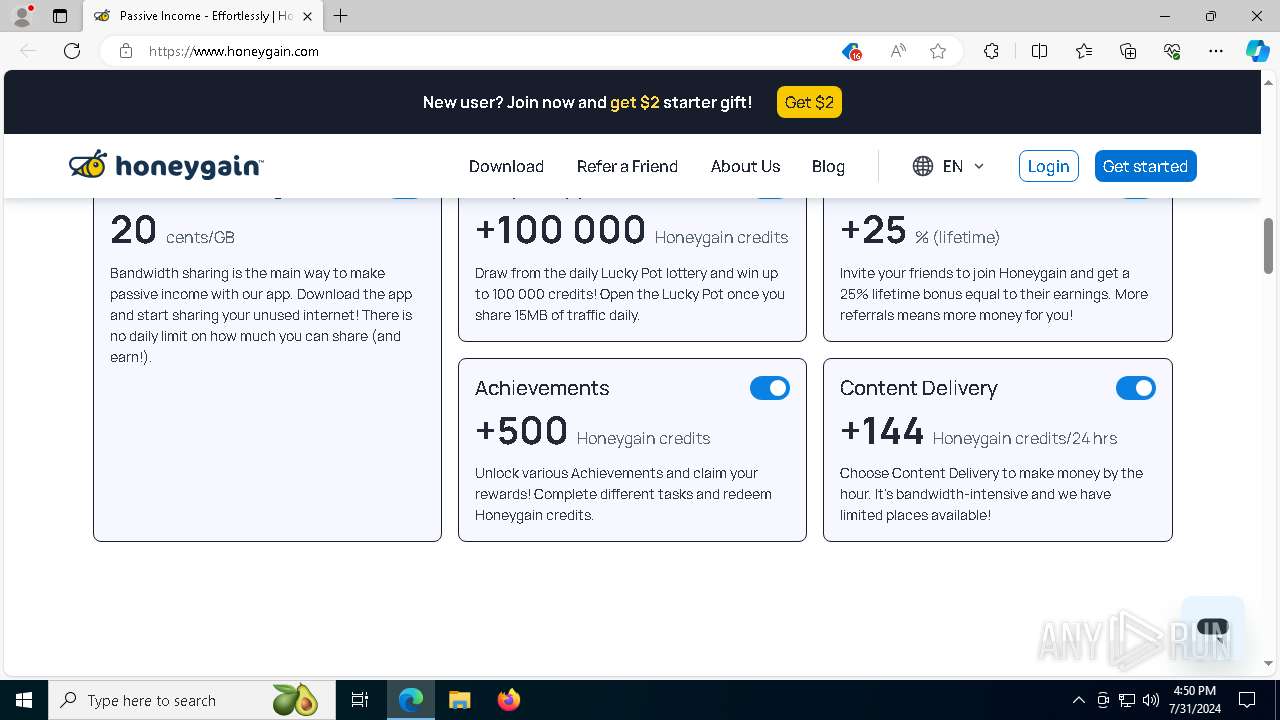Toggle the Achievements switch
This screenshot has width=1280, height=720.
point(770,388)
